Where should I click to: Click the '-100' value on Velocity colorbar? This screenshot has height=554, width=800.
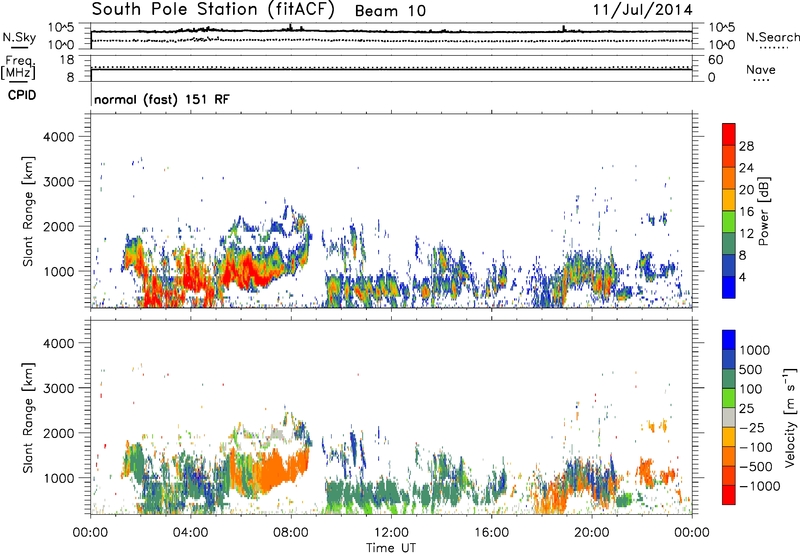click(x=755, y=447)
